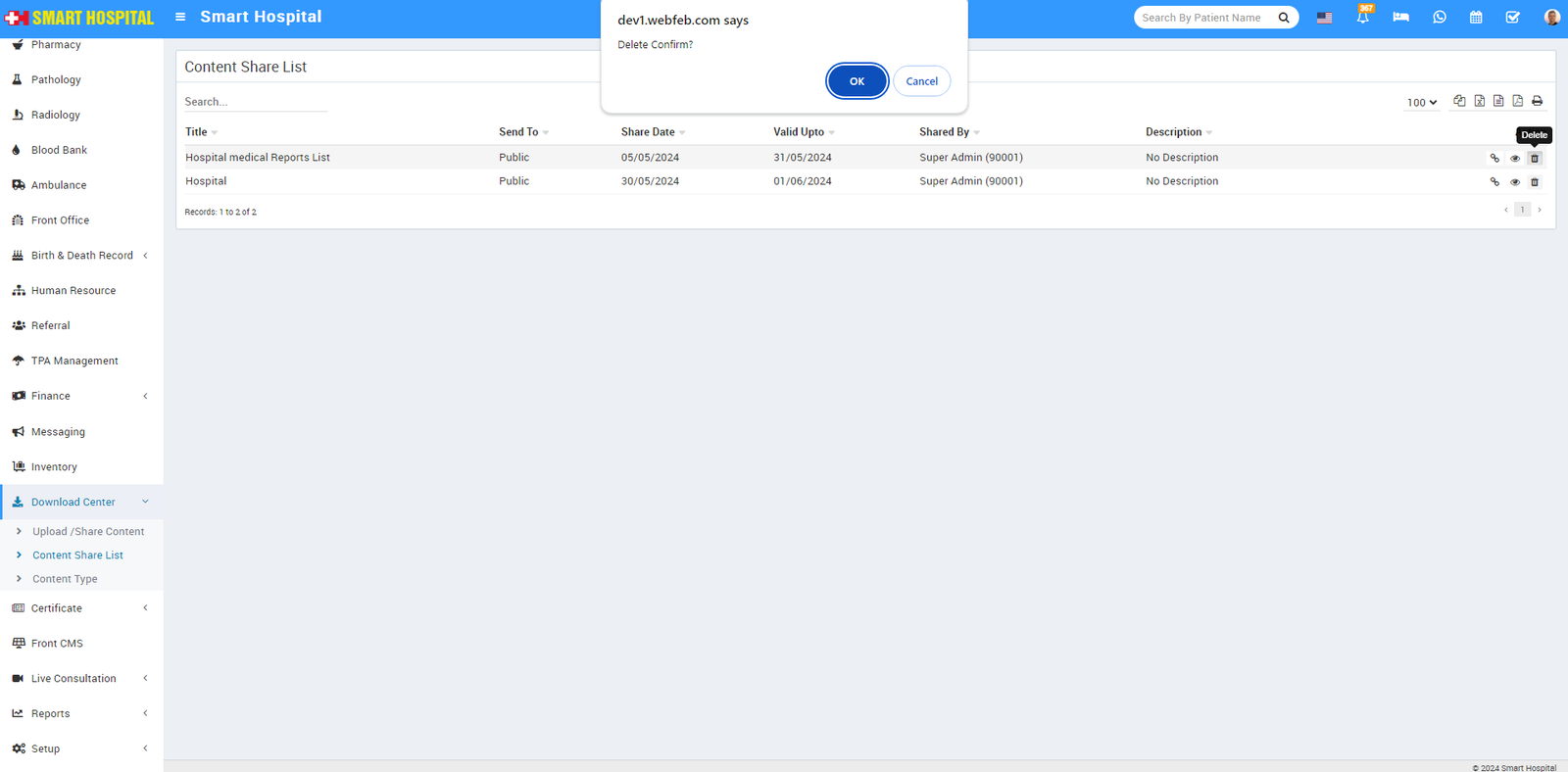
Task: View Hospital medical Reports List with eye icon
Action: click(x=1515, y=159)
